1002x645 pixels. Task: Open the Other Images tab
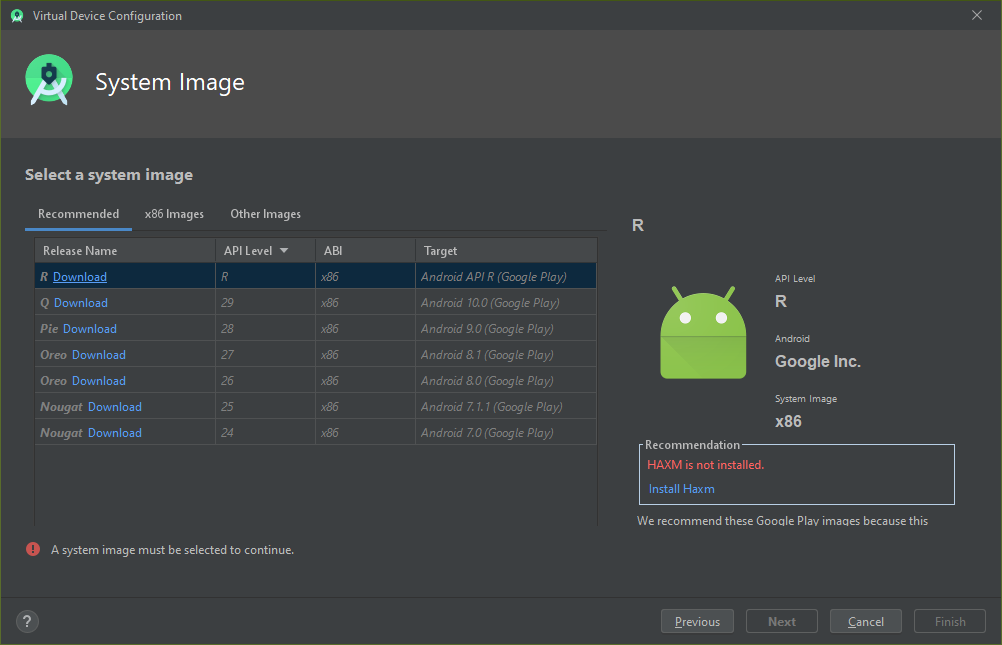[265, 214]
